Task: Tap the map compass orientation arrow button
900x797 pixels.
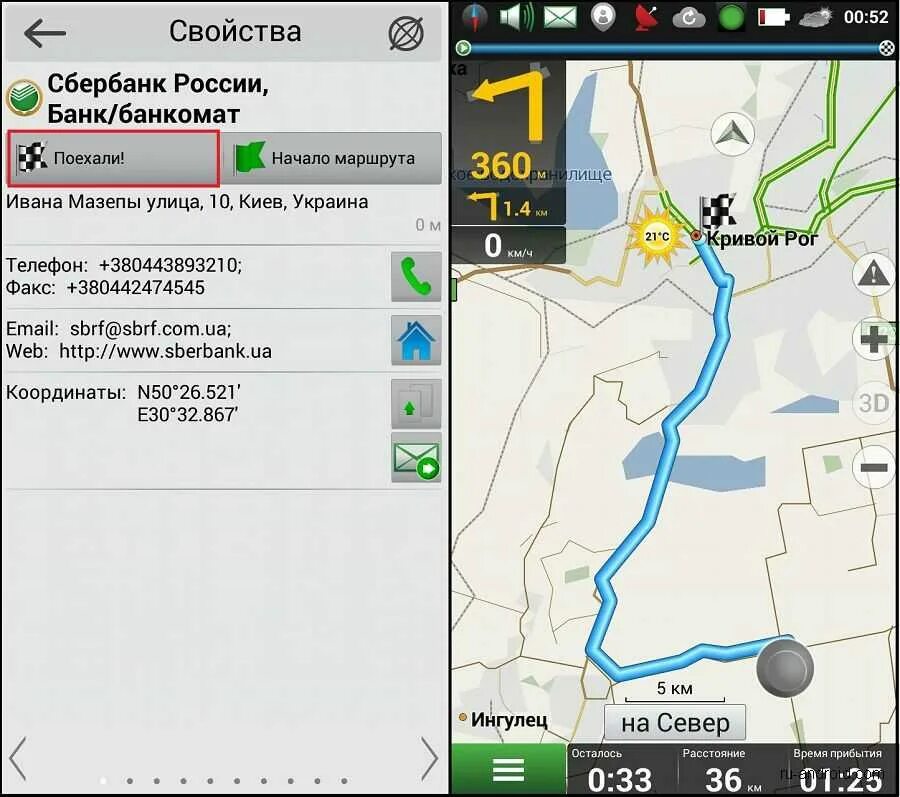Action: [733, 134]
